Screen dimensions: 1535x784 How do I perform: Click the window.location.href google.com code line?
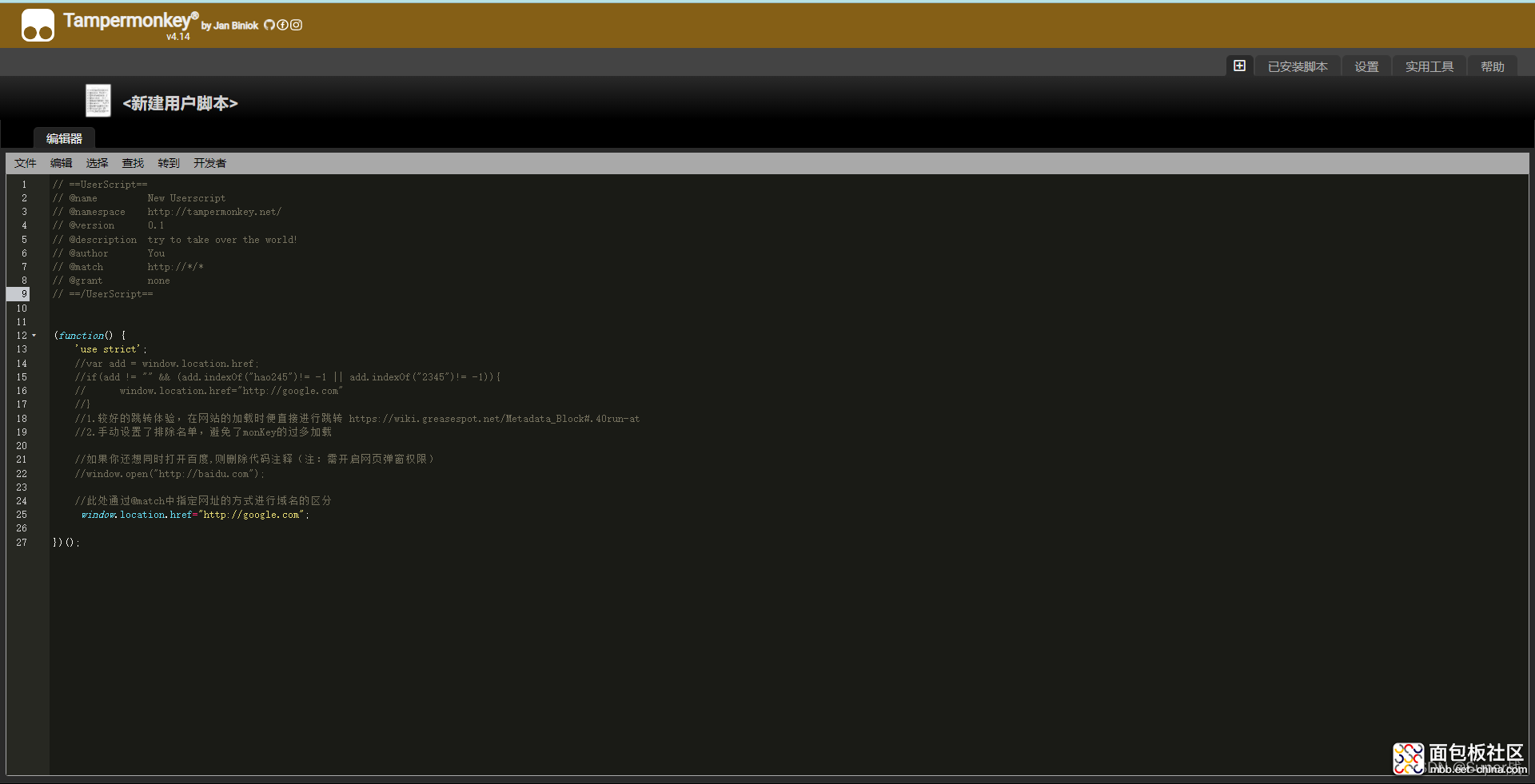coord(195,515)
